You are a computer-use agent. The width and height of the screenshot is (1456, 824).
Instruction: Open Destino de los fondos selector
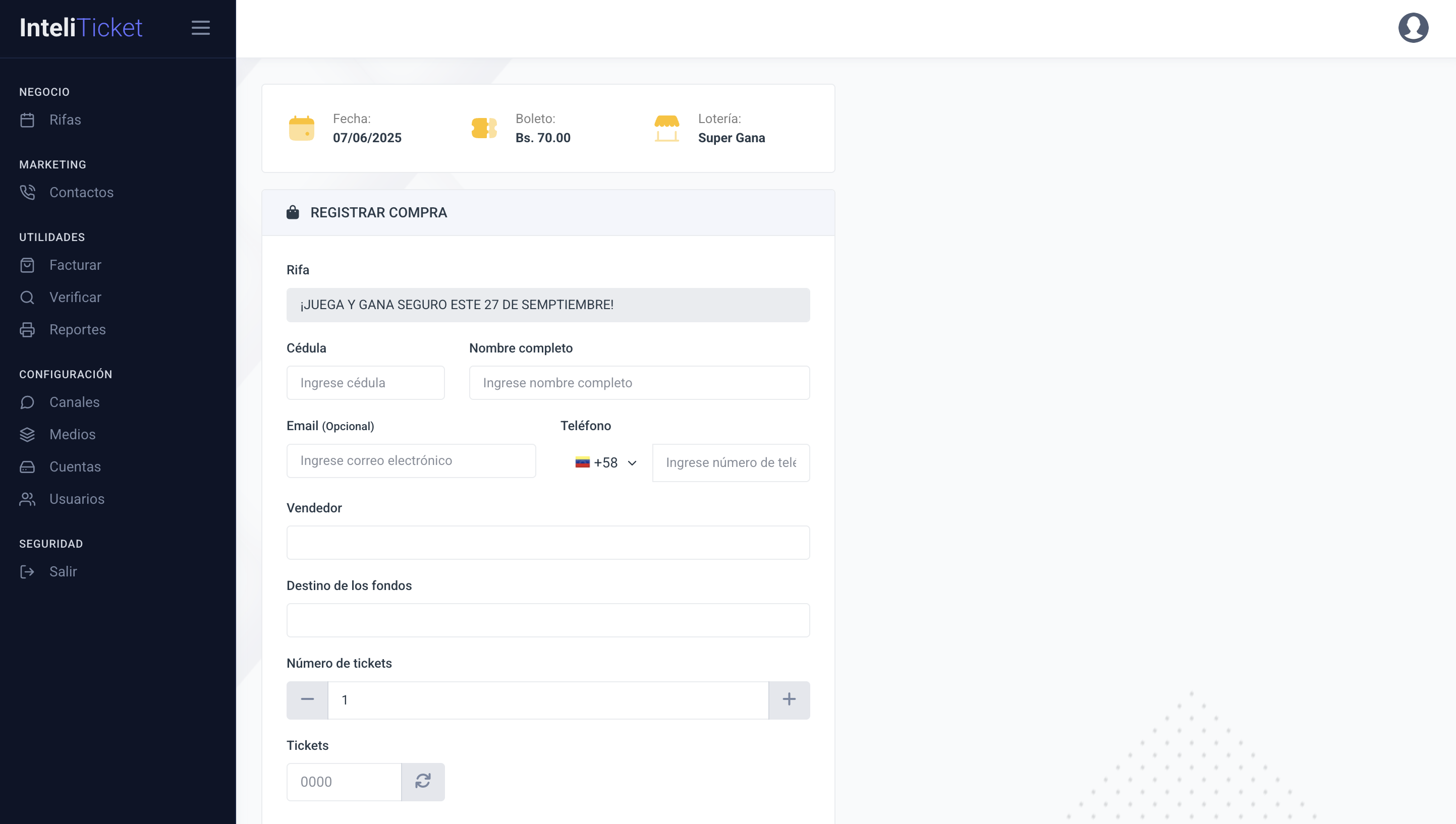547,620
